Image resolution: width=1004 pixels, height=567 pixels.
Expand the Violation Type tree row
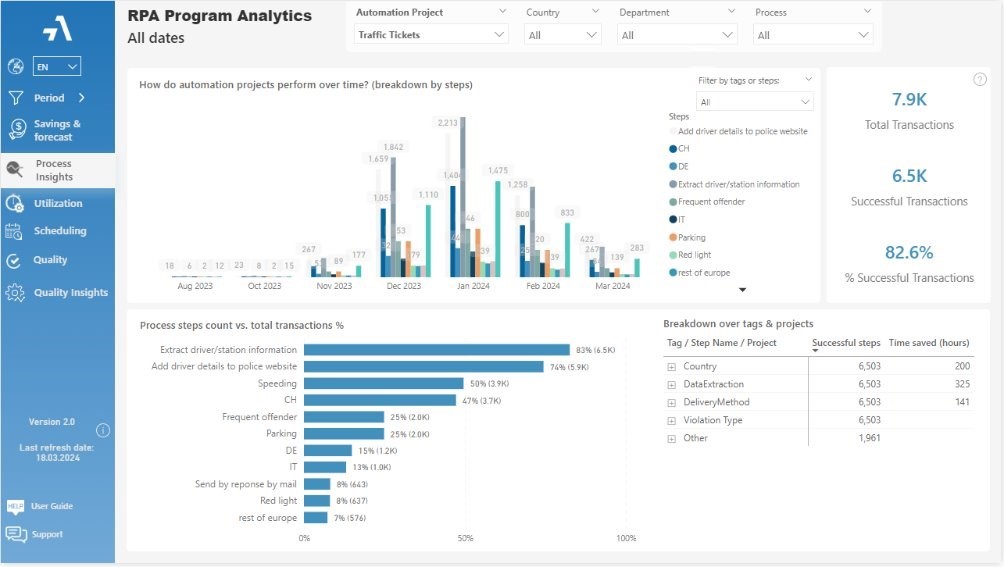click(672, 420)
